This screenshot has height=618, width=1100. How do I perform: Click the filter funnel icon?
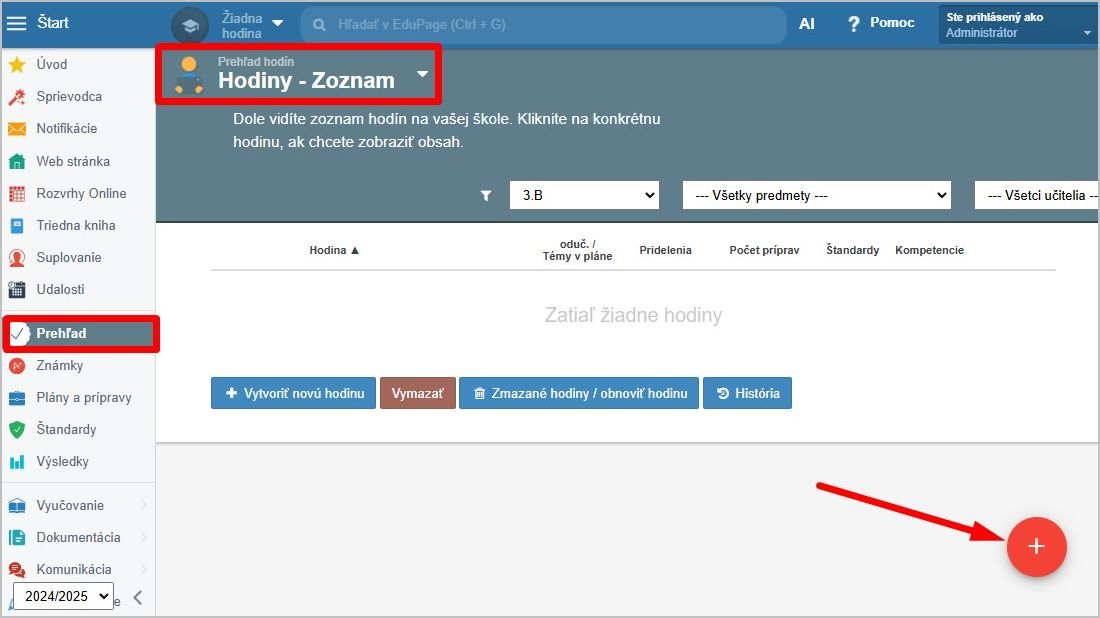486,196
